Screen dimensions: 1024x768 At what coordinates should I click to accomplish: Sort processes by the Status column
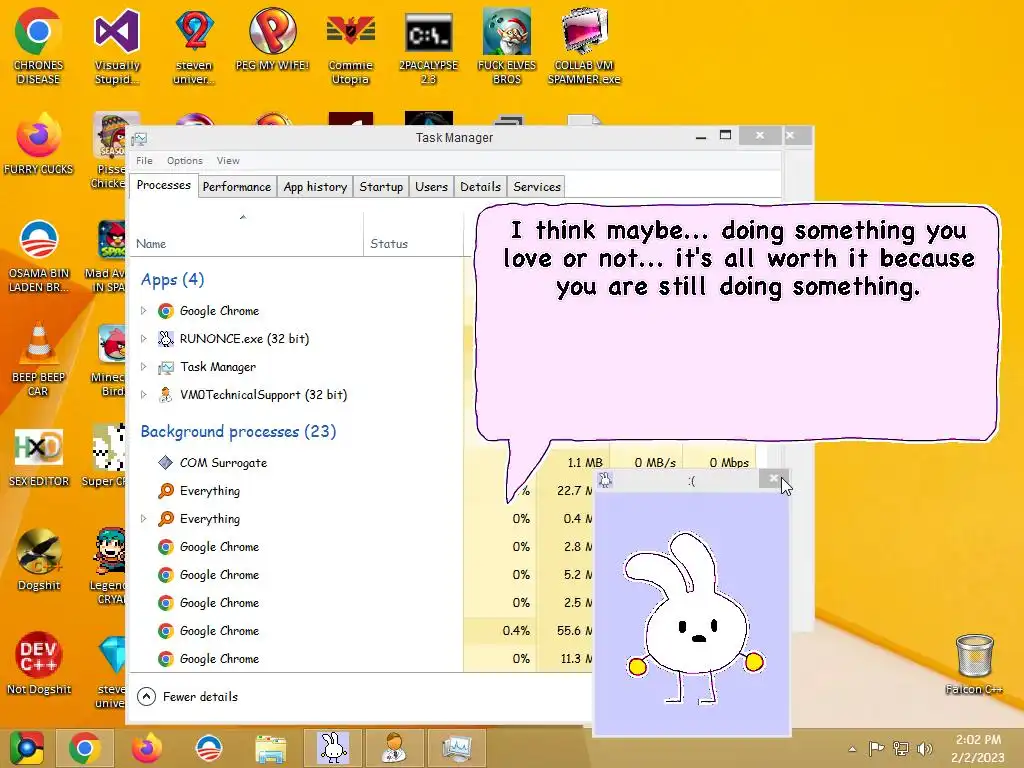(x=413, y=234)
